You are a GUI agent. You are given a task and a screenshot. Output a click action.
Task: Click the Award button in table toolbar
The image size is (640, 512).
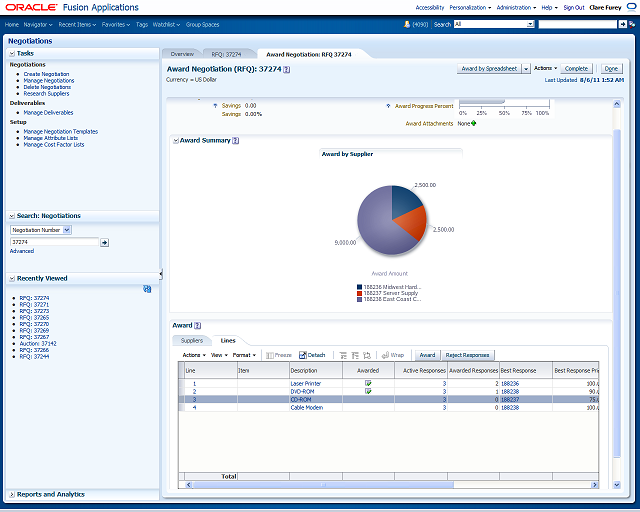427,355
